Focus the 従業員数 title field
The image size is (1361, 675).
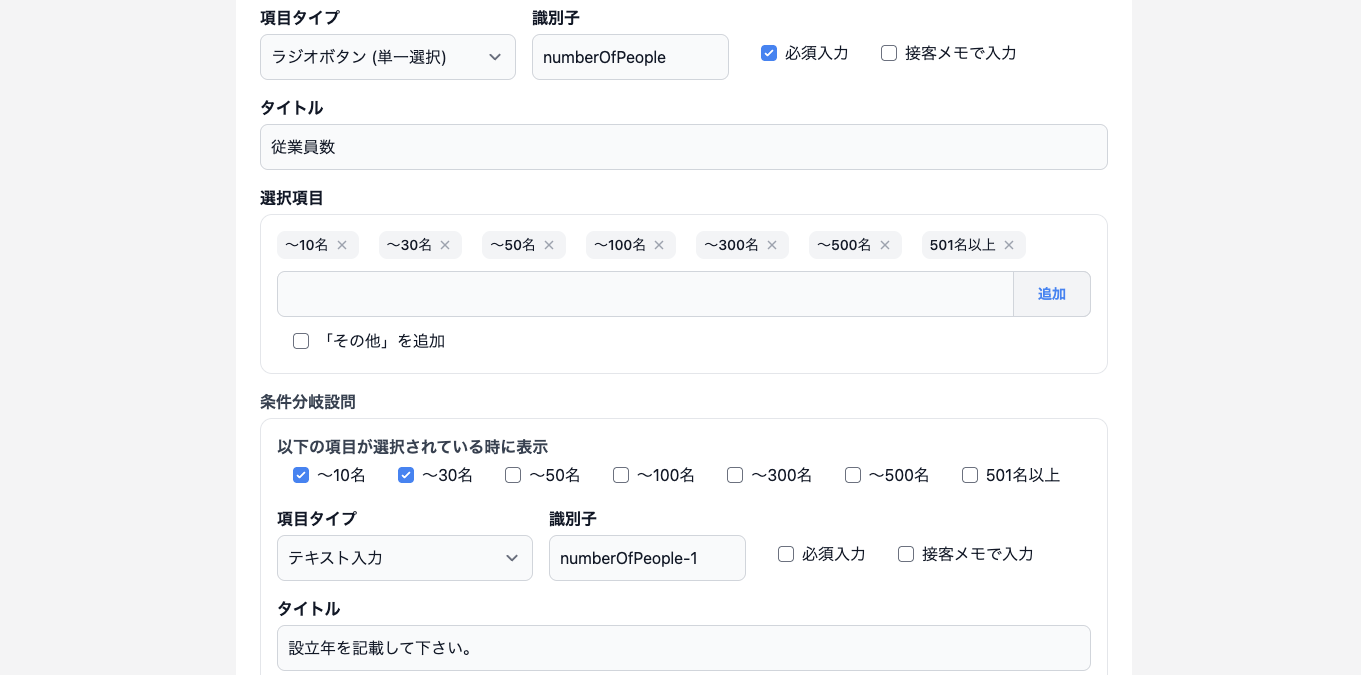[x=683, y=147]
